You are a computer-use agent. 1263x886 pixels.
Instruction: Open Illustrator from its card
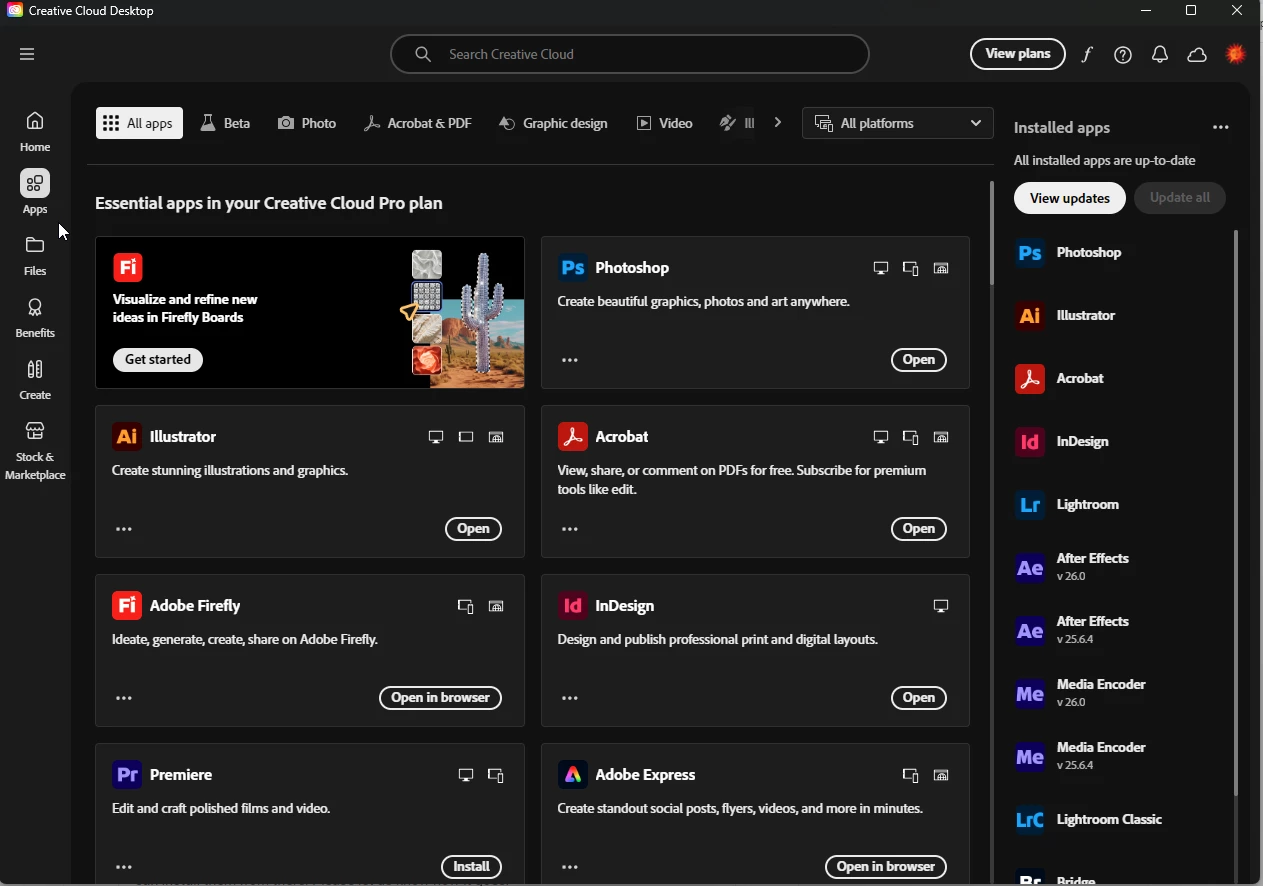coord(473,529)
